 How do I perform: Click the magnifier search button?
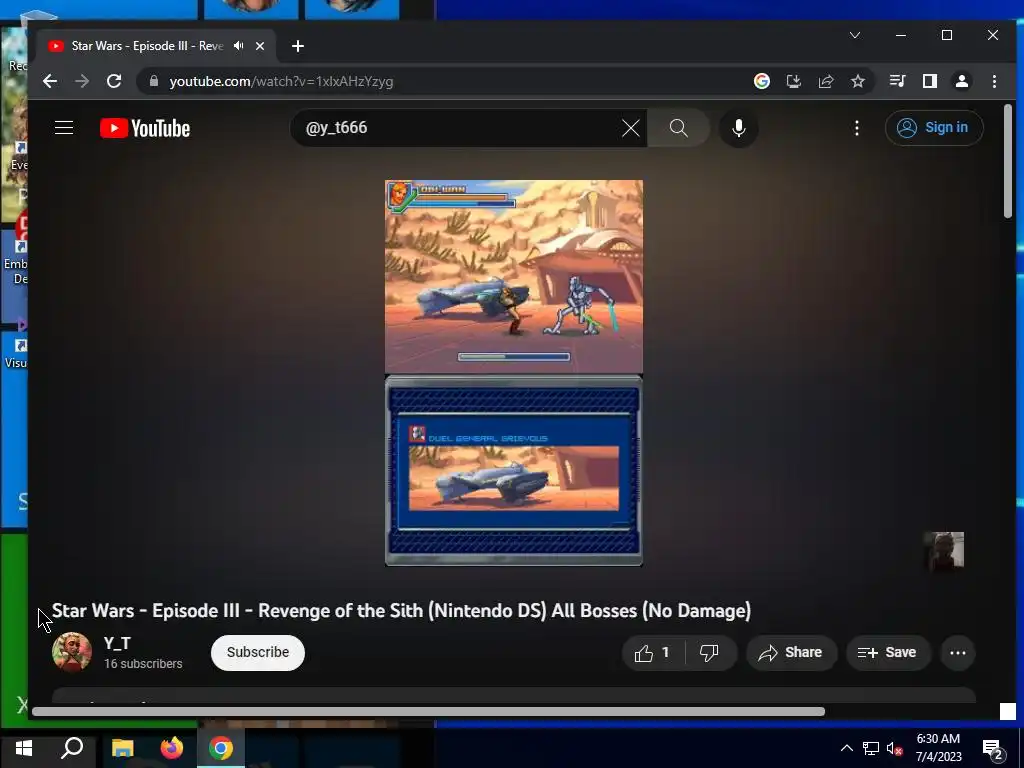[679, 128]
